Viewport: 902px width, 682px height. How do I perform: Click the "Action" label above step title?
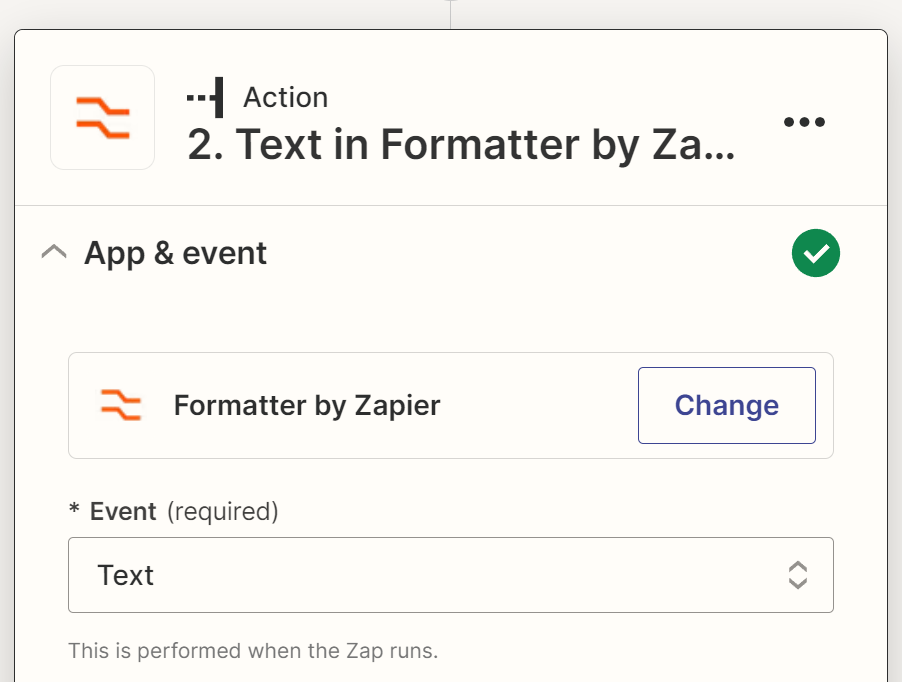(286, 97)
